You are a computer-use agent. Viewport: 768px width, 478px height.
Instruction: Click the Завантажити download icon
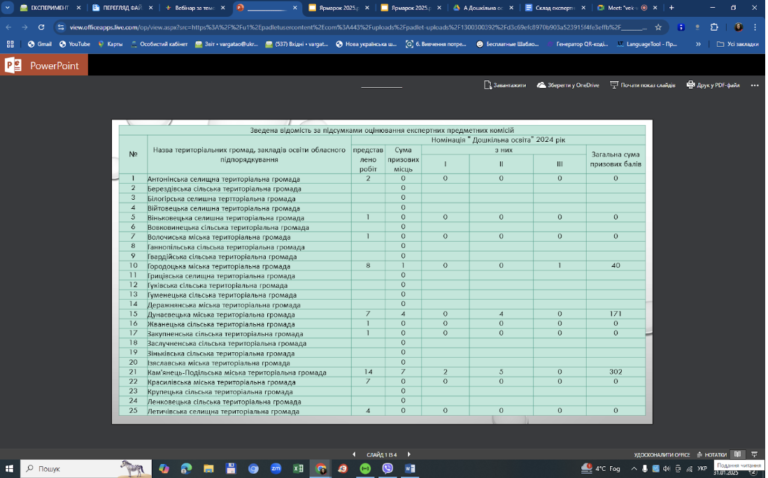tap(487, 85)
